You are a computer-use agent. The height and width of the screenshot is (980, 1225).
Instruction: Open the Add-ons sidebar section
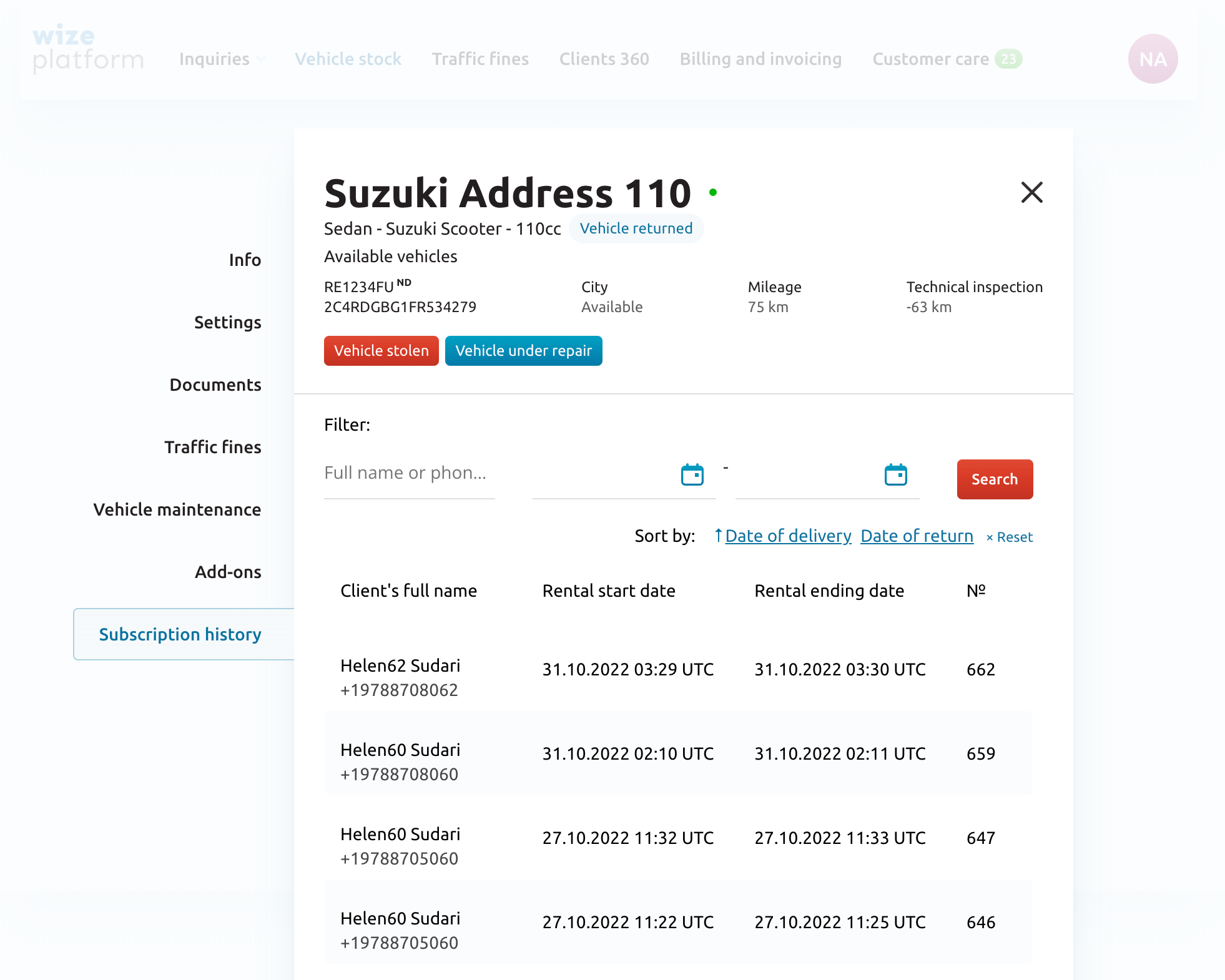tap(228, 572)
